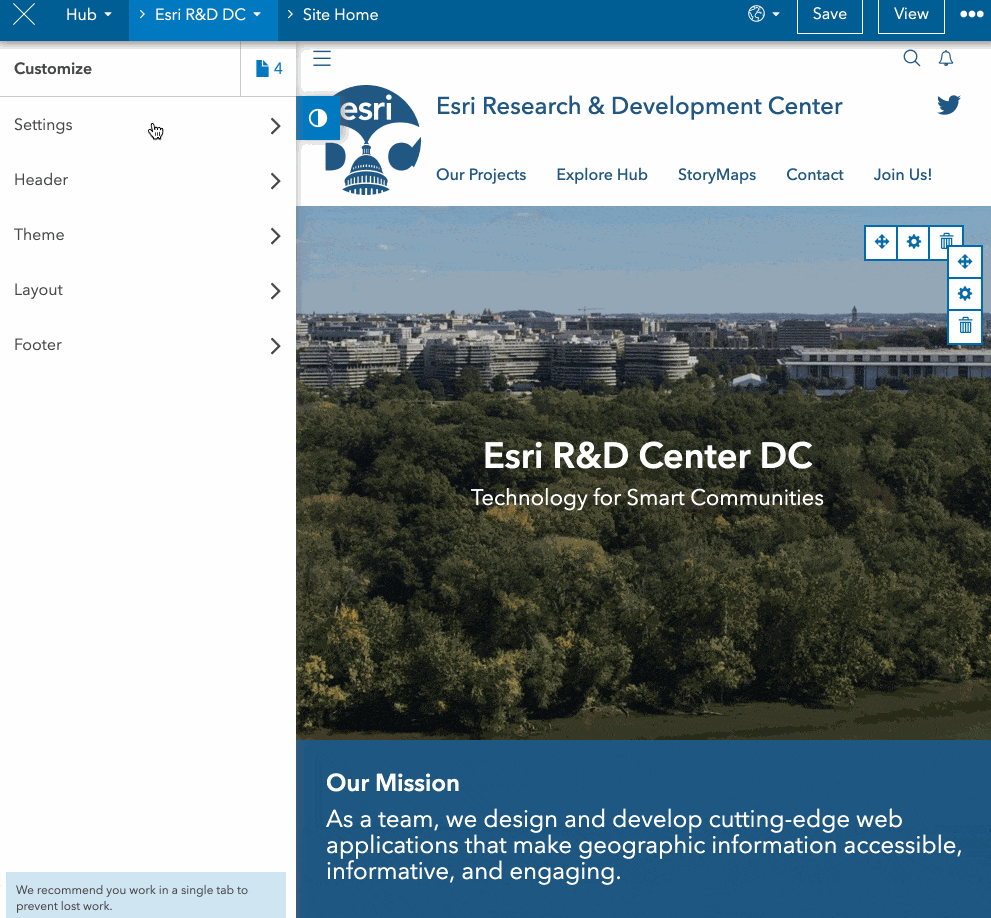Screen dimensions: 991x918
Task: Open the Our Projects navigation link
Action: (481, 175)
